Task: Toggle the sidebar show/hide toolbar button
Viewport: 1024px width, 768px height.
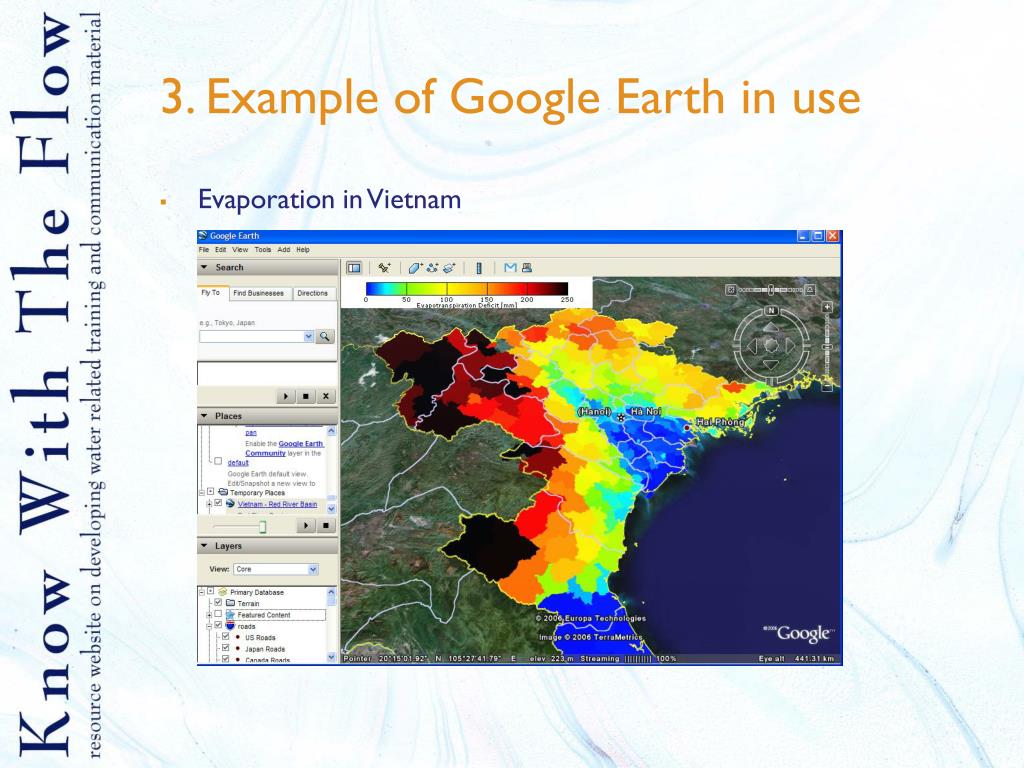Action: pyautogui.click(x=354, y=268)
